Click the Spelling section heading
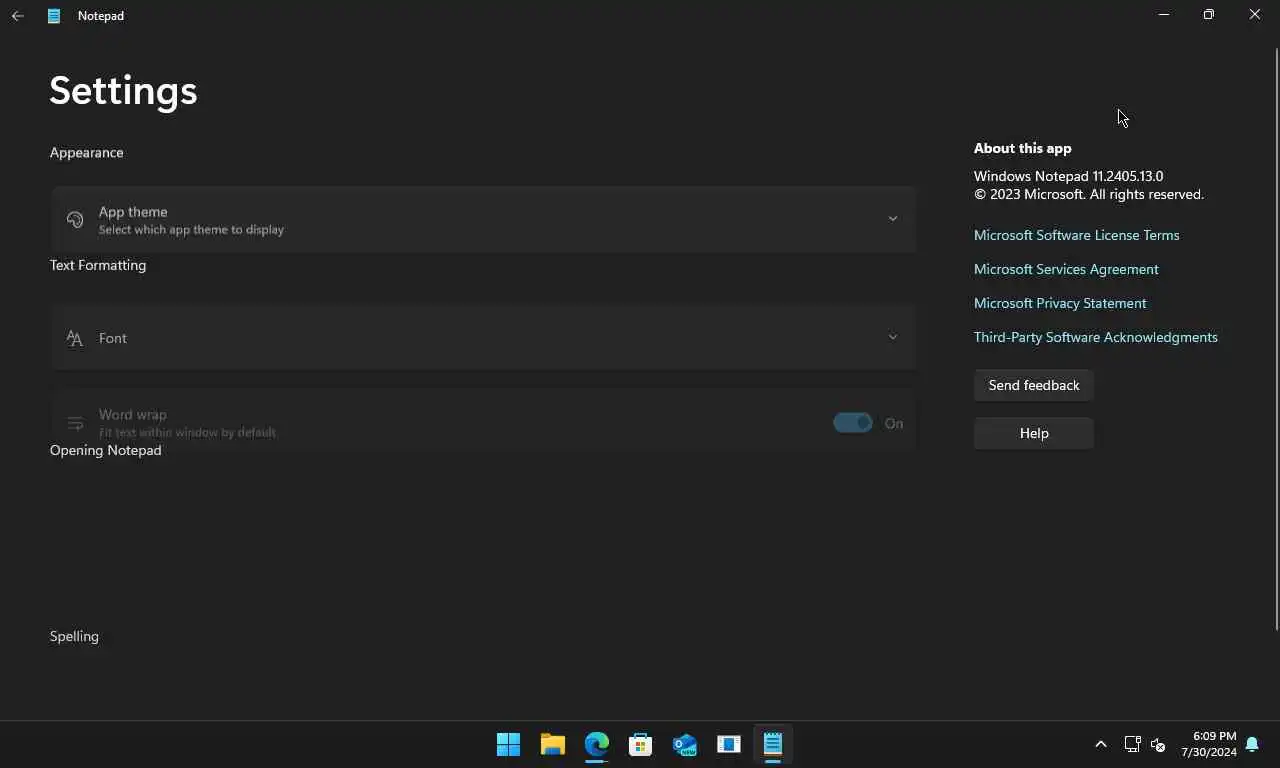 pos(74,636)
